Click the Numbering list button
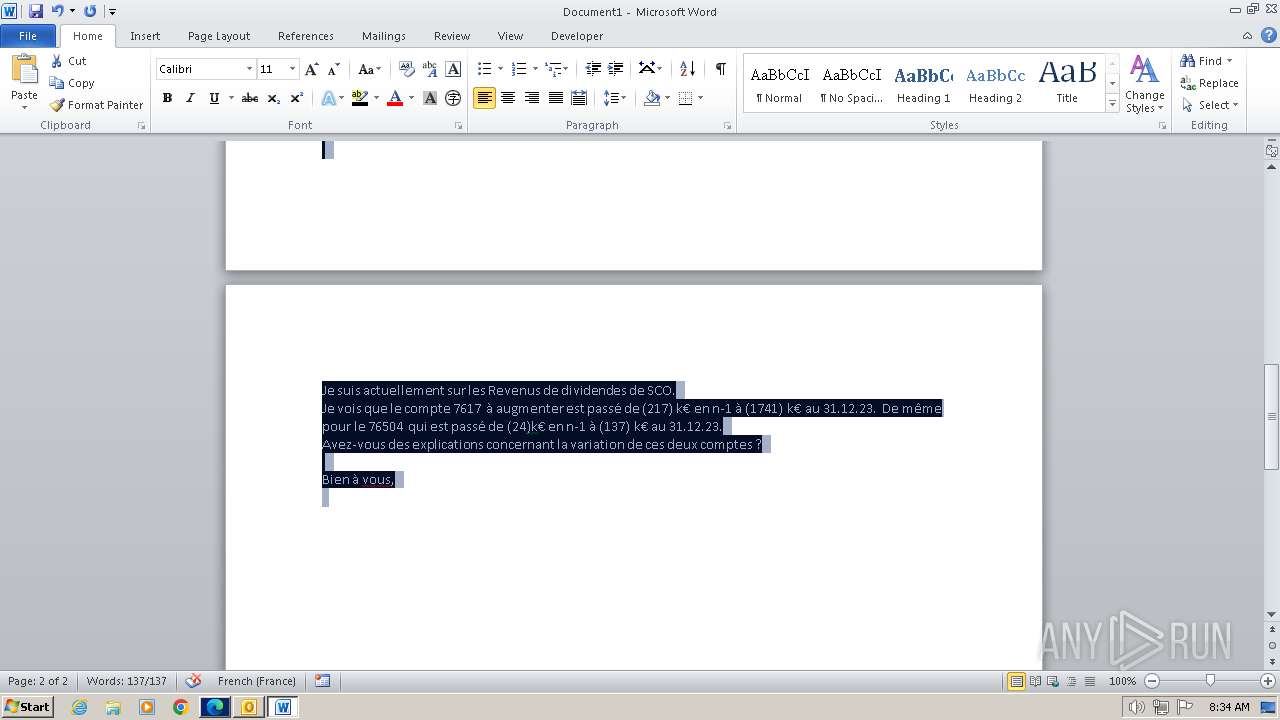 point(518,69)
